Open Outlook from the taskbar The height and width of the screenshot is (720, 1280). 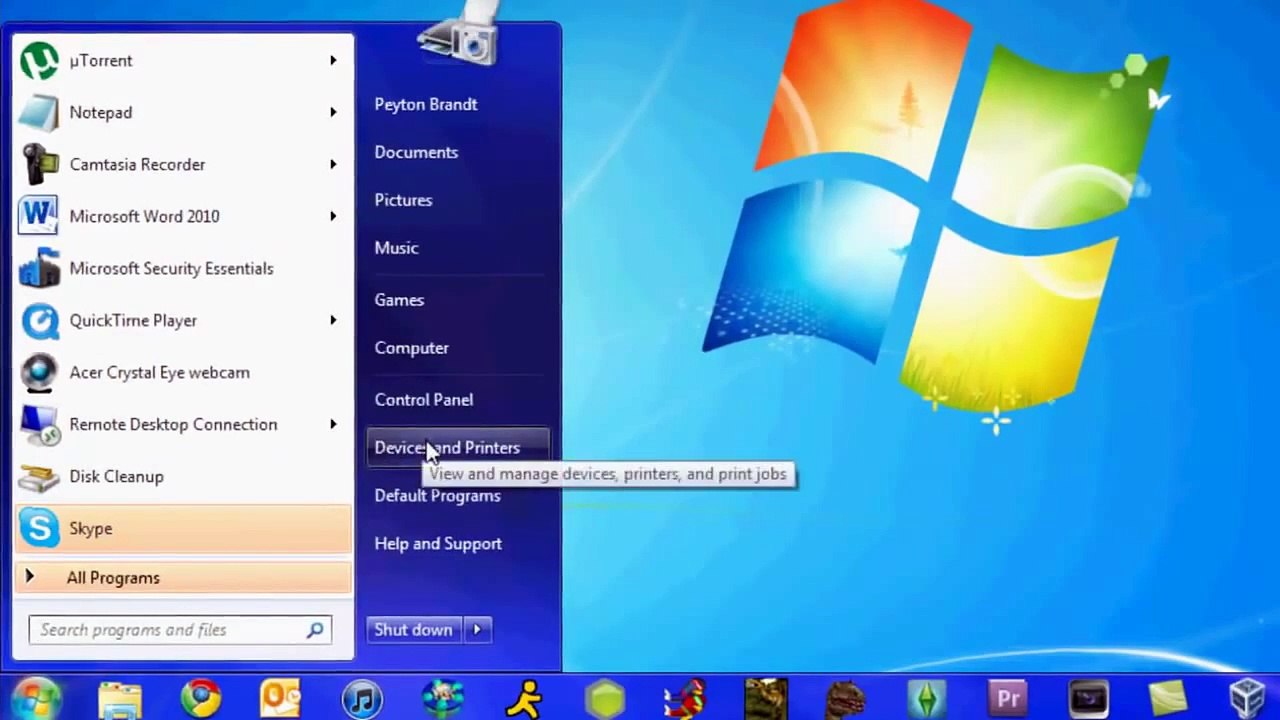coord(281,698)
